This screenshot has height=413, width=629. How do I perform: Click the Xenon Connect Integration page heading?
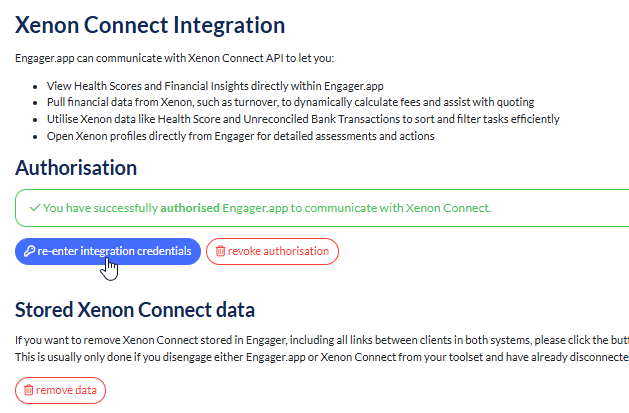(x=150, y=25)
